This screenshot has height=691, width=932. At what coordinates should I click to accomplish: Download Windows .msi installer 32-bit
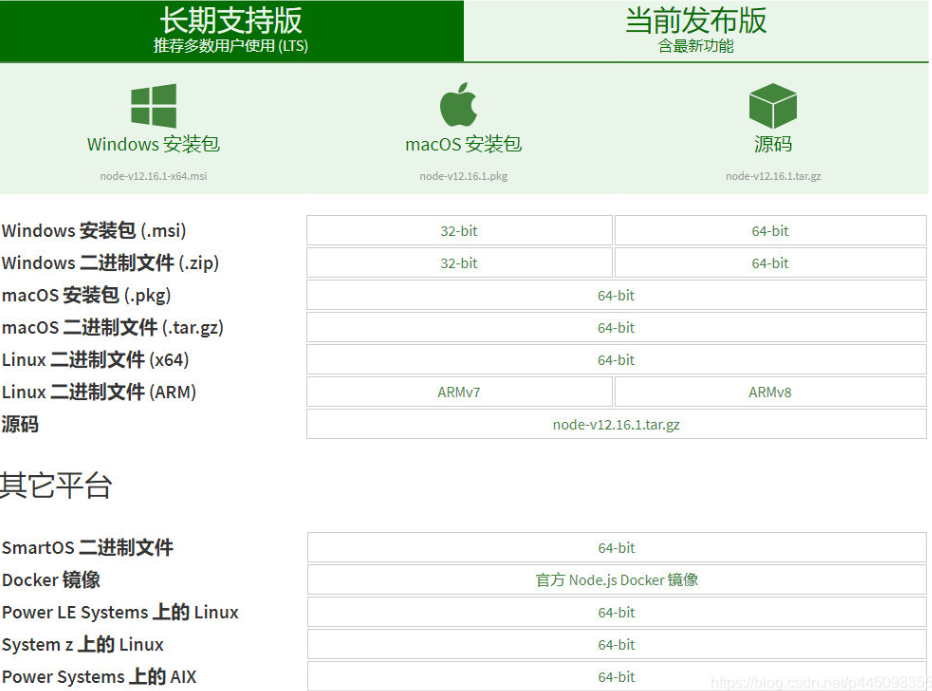pos(459,231)
